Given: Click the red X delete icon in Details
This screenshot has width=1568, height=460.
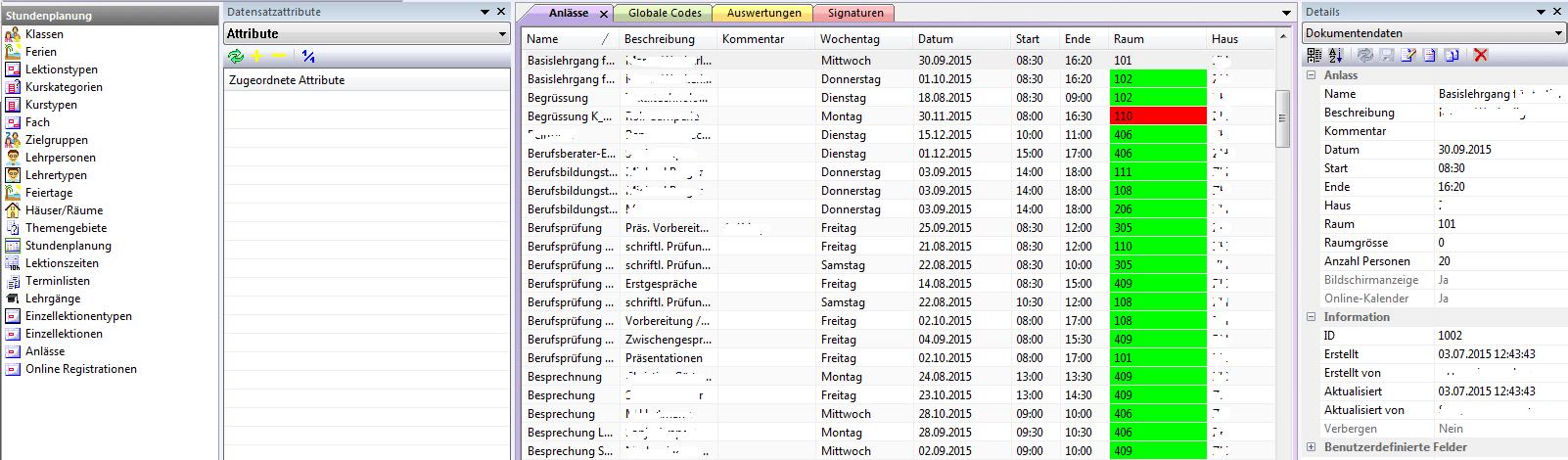Looking at the screenshot, I should 1481,56.
